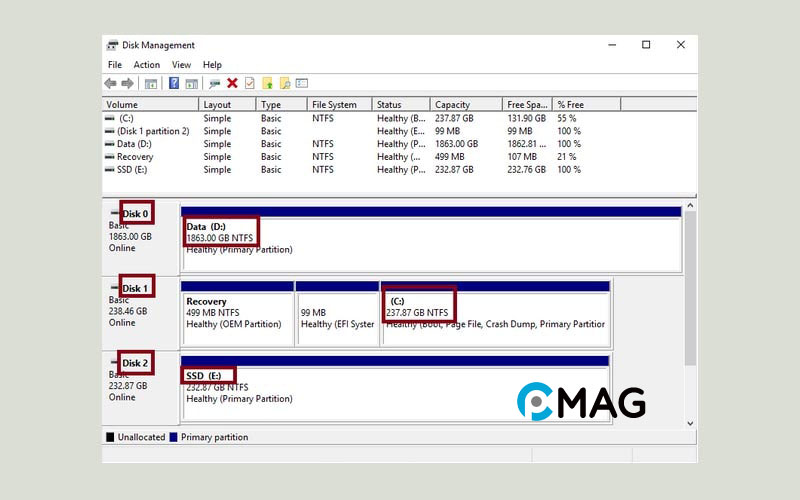Open the View menu

pyautogui.click(x=181, y=65)
